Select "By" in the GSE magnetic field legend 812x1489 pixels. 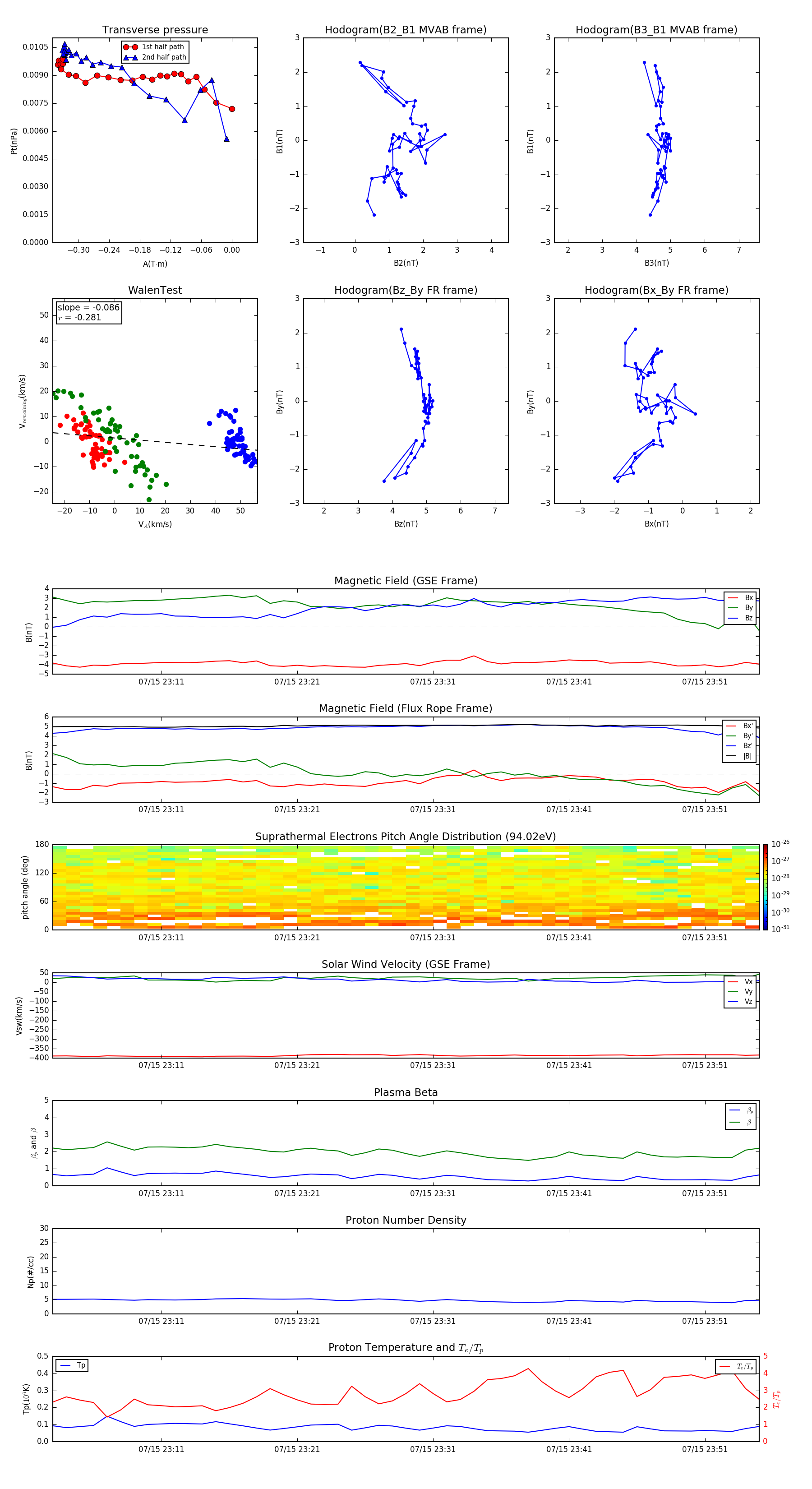click(x=740, y=607)
